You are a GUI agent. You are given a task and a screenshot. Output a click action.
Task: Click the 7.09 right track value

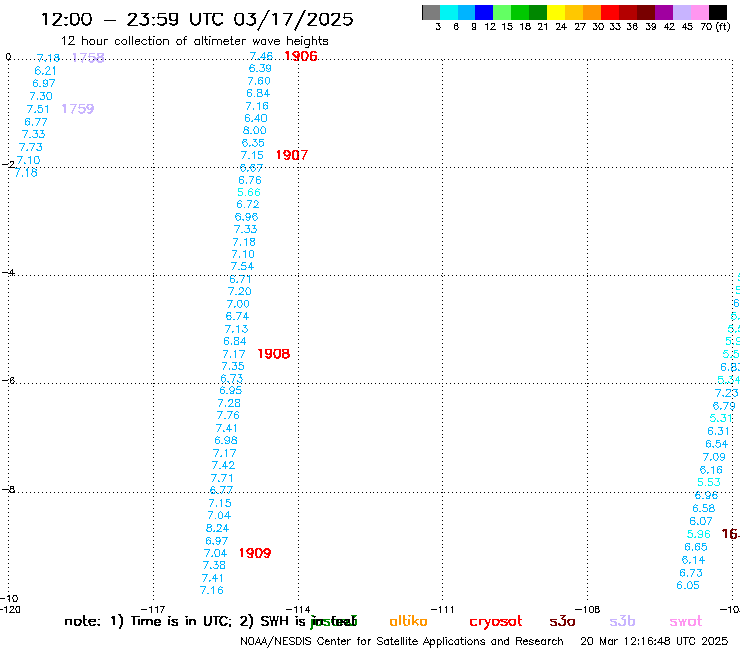714,457
